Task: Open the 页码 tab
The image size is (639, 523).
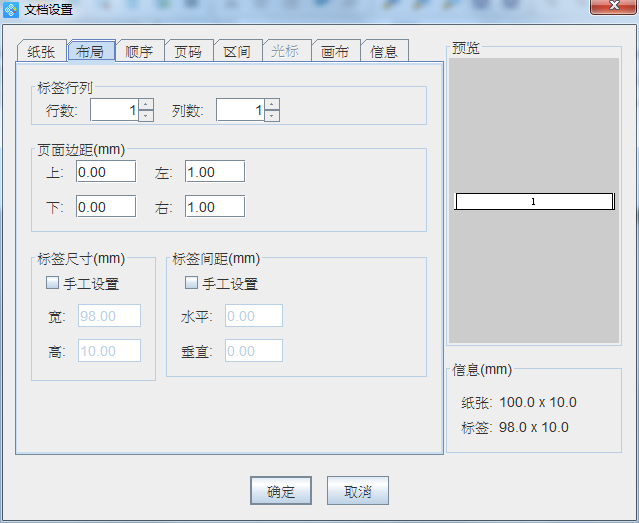Action: point(189,51)
